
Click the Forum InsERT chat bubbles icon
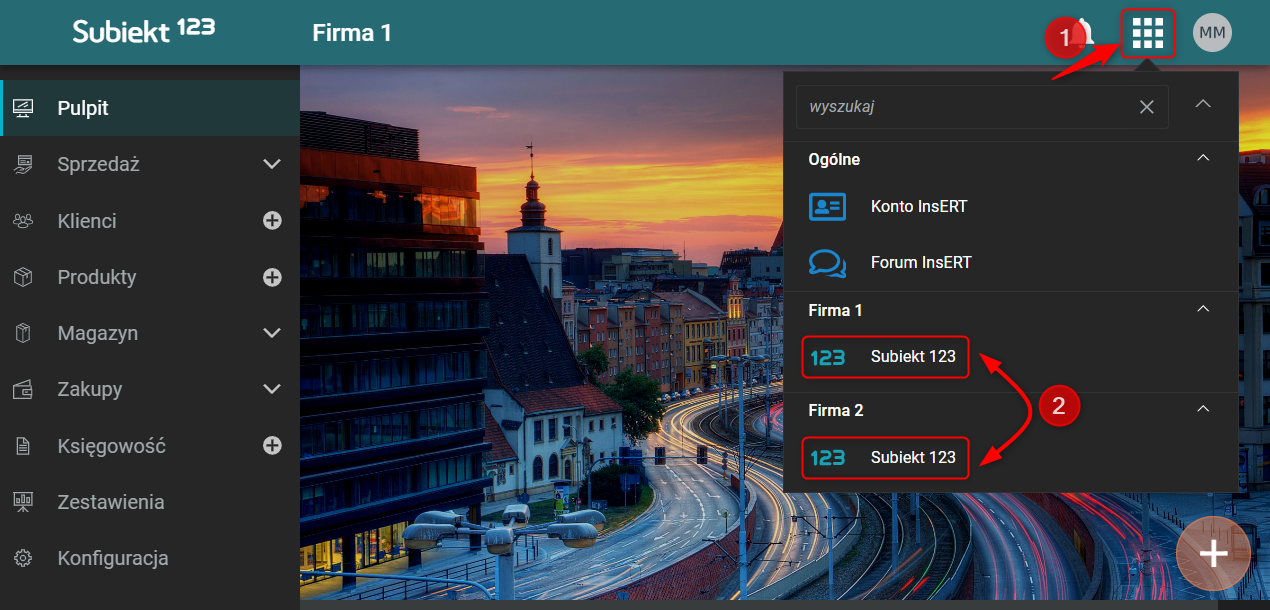click(827, 263)
